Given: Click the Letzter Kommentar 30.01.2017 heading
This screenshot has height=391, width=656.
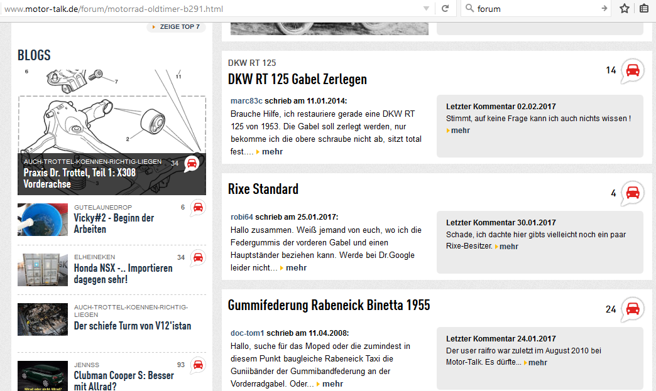Looking at the screenshot, I should point(501,223).
